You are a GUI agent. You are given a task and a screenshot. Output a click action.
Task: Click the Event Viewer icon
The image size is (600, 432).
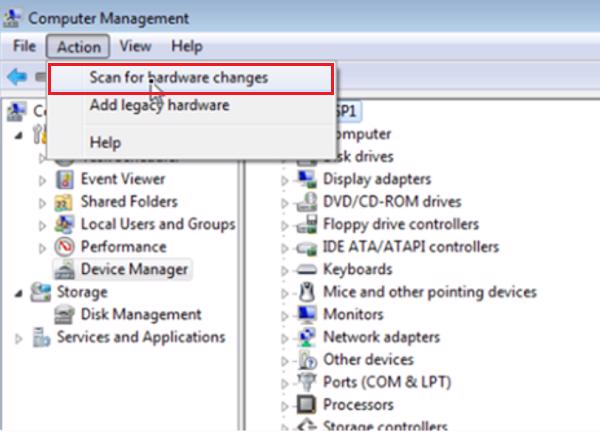pos(65,179)
